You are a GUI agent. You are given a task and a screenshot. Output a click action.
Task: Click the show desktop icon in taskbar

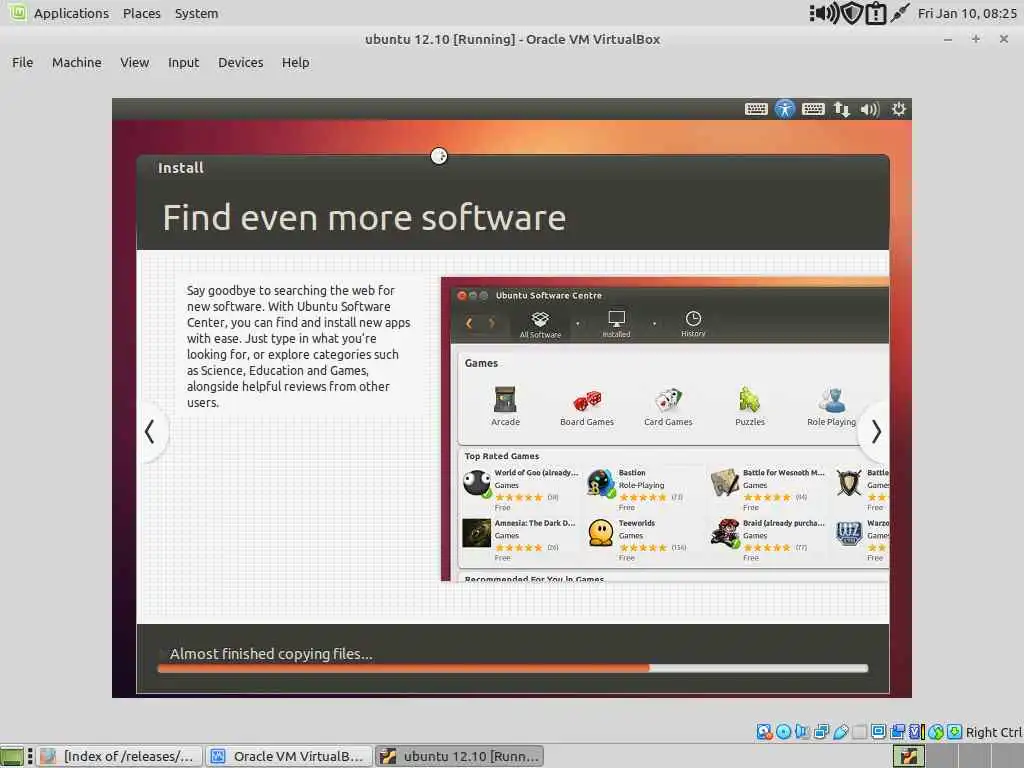click(12, 756)
